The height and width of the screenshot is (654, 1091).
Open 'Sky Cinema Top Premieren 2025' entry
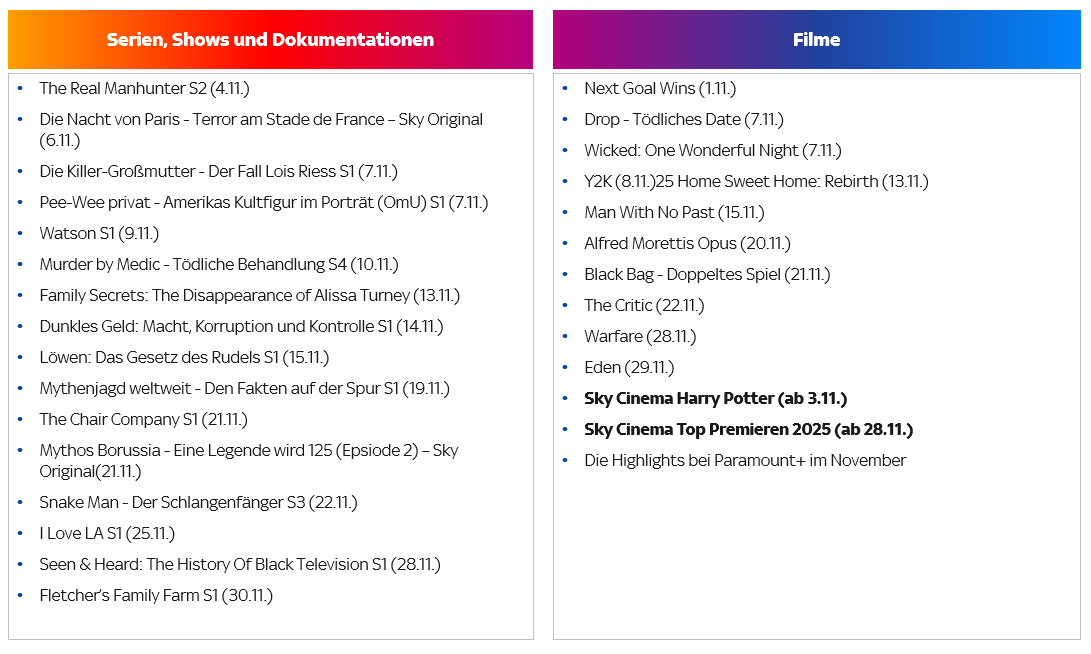748,430
